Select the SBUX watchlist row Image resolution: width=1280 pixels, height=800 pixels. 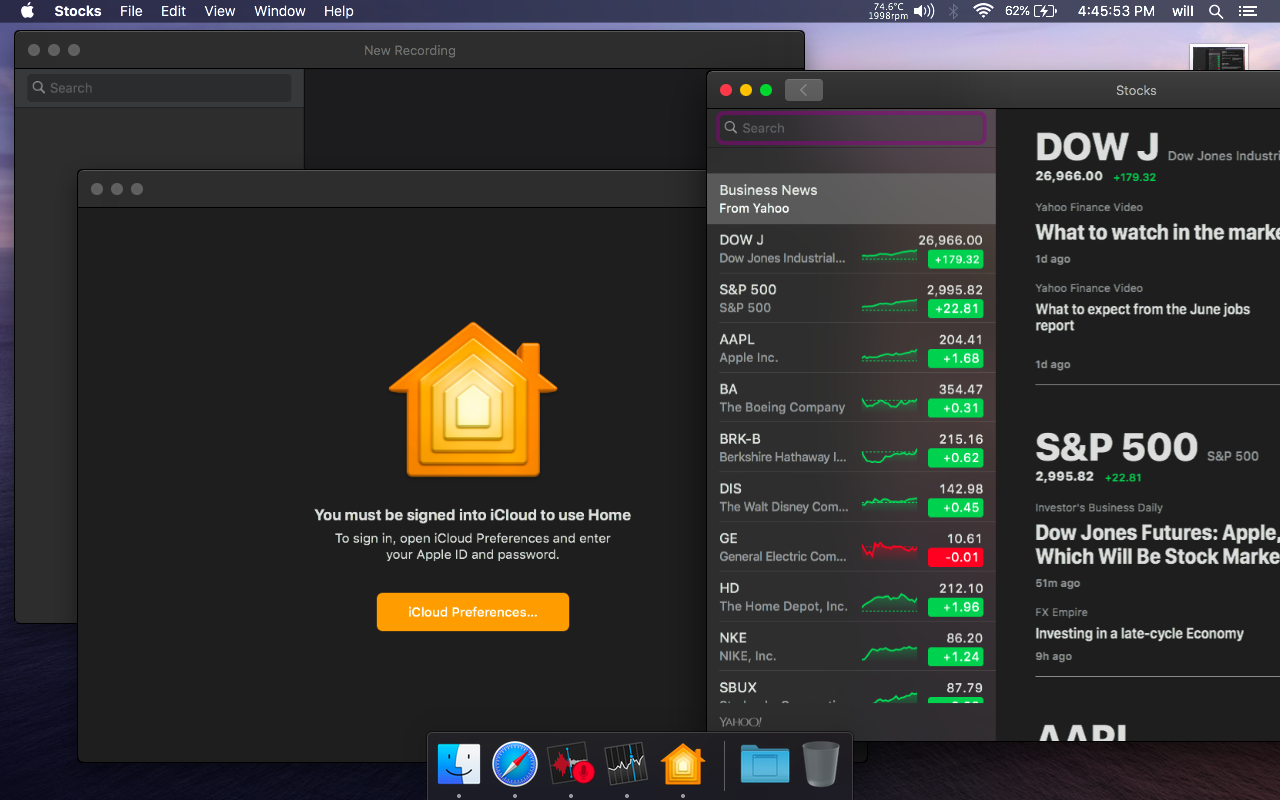pyautogui.click(x=852, y=688)
